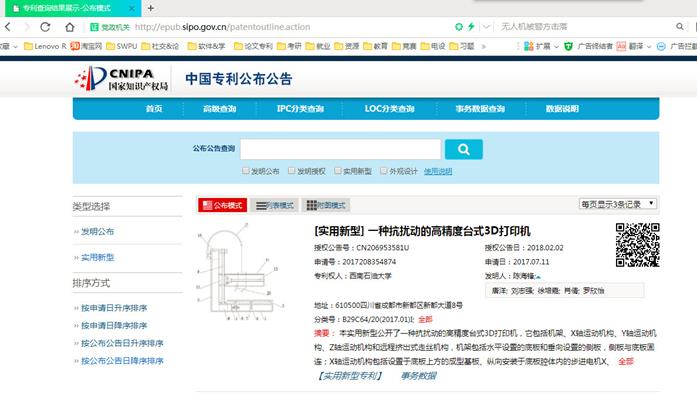
Task: Sort by 按申请日降序排序
Action: pos(114,325)
